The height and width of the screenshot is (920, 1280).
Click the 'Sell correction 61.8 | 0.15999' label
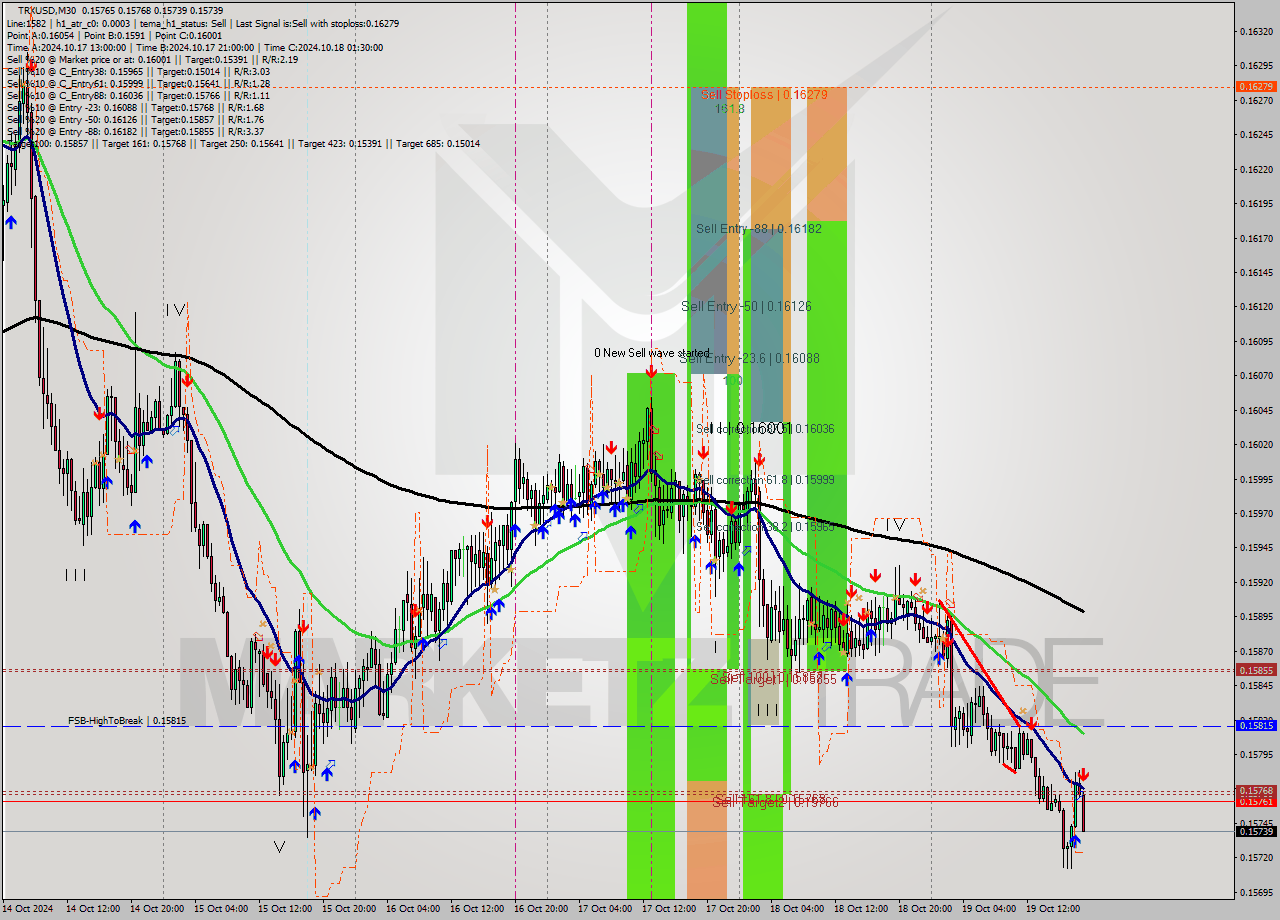click(x=764, y=480)
